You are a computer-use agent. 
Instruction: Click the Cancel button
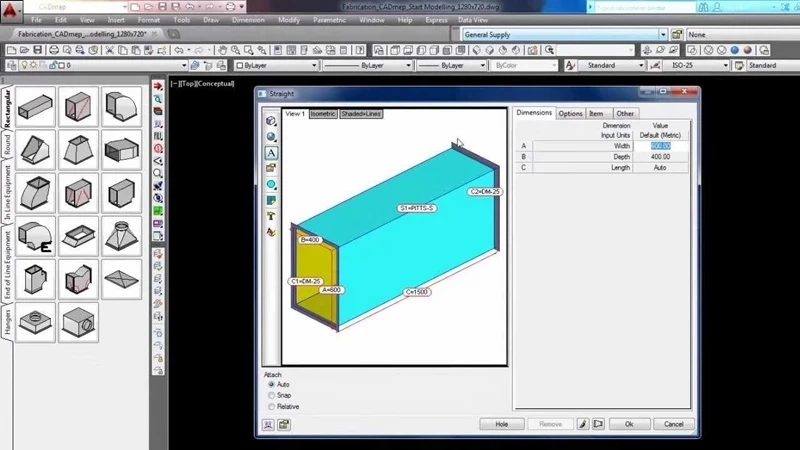click(673, 424)
